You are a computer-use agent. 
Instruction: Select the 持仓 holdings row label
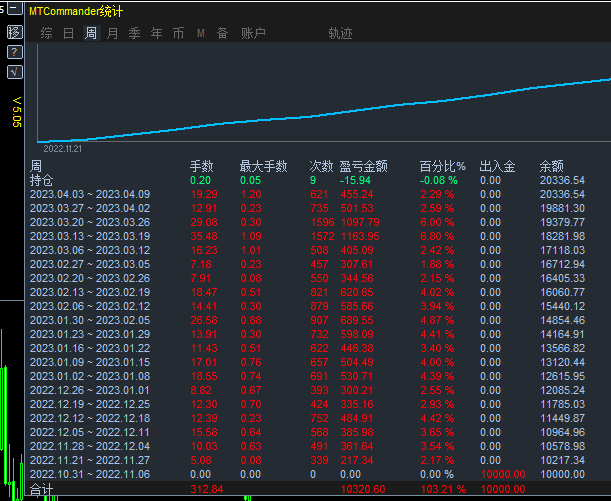pos(41,180)
